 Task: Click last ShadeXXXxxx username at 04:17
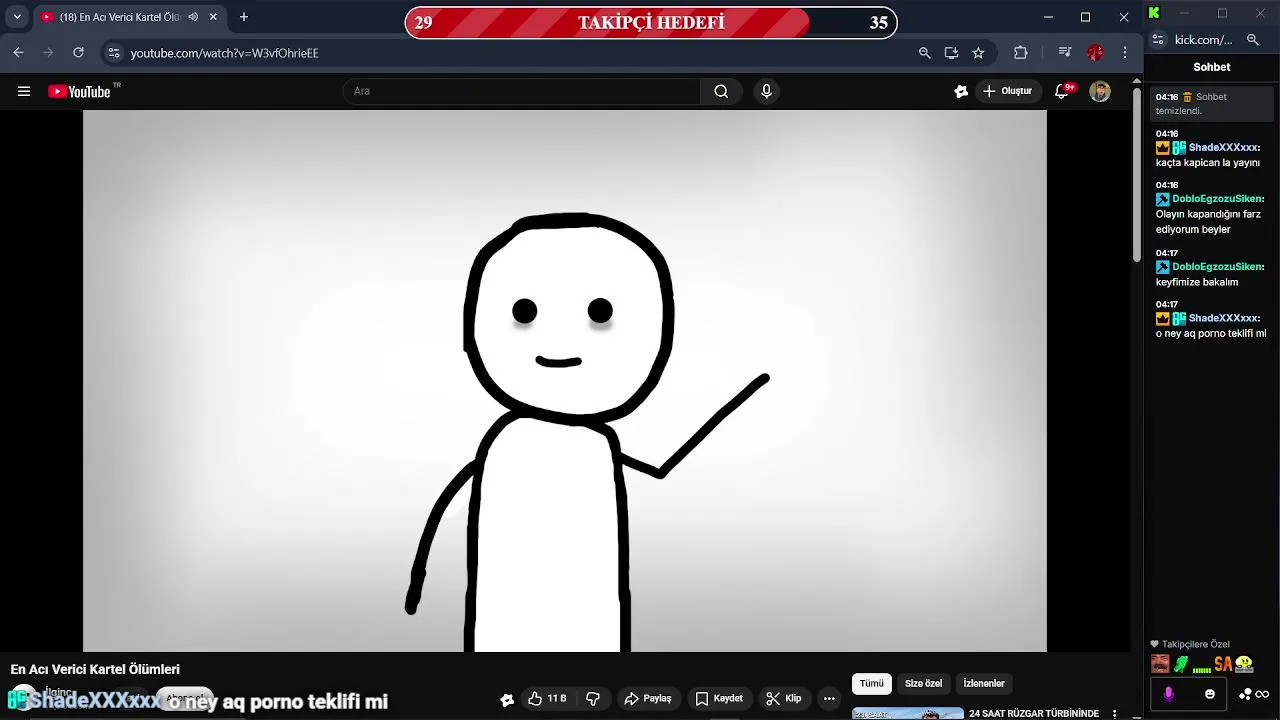(1223, 318)
